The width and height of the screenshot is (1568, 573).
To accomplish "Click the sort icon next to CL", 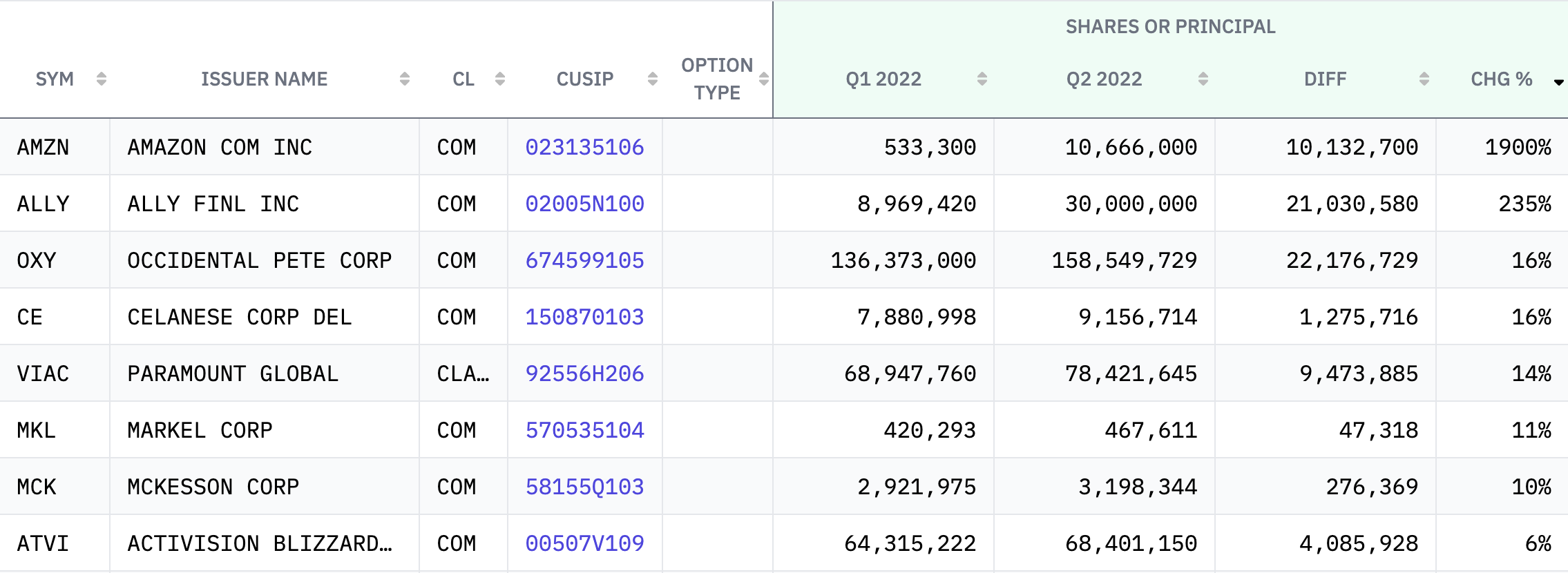I will (x=500, y=79).
